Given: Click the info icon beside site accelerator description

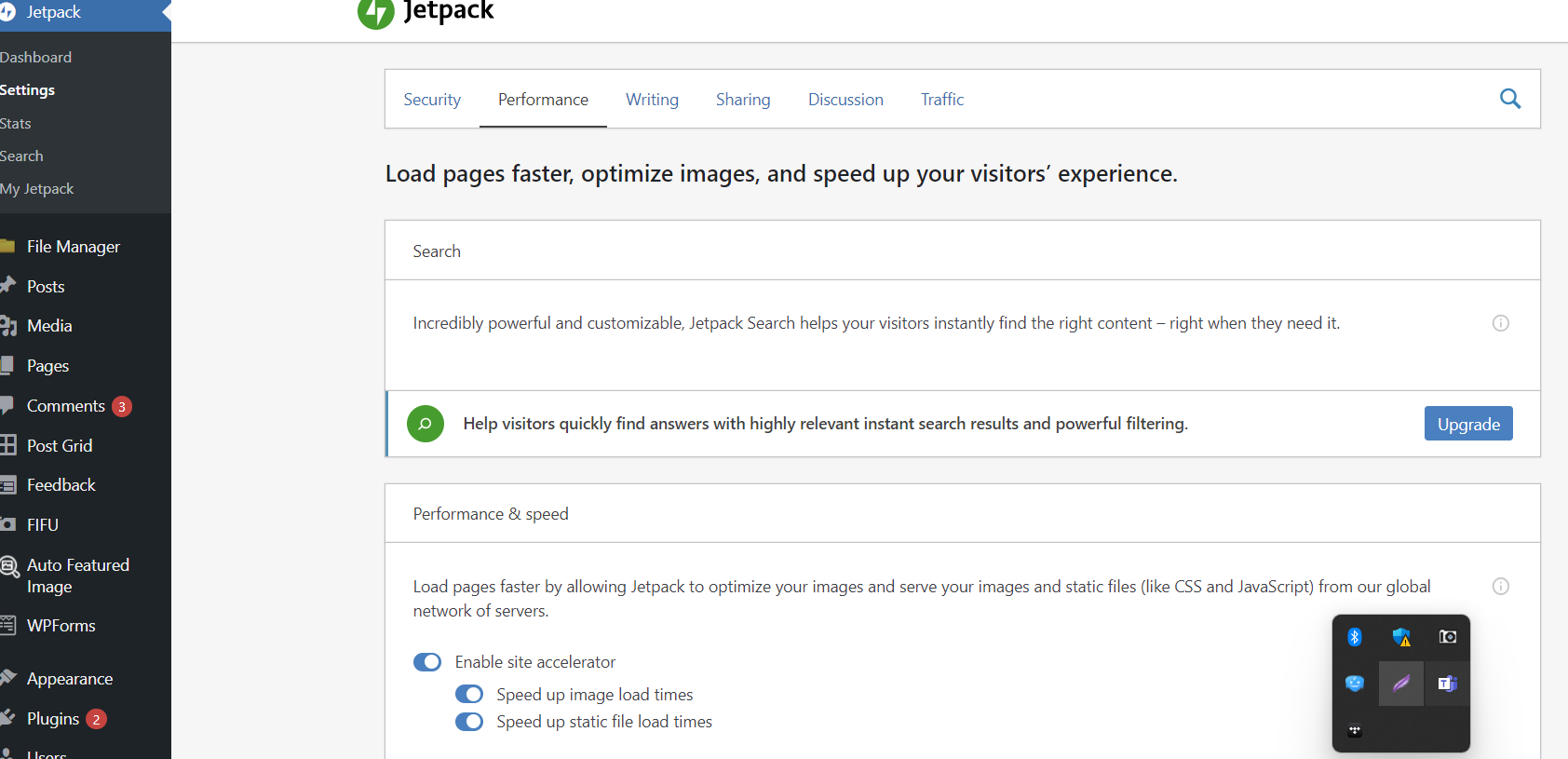Looking at the screenshot, I should [1501, 586].
